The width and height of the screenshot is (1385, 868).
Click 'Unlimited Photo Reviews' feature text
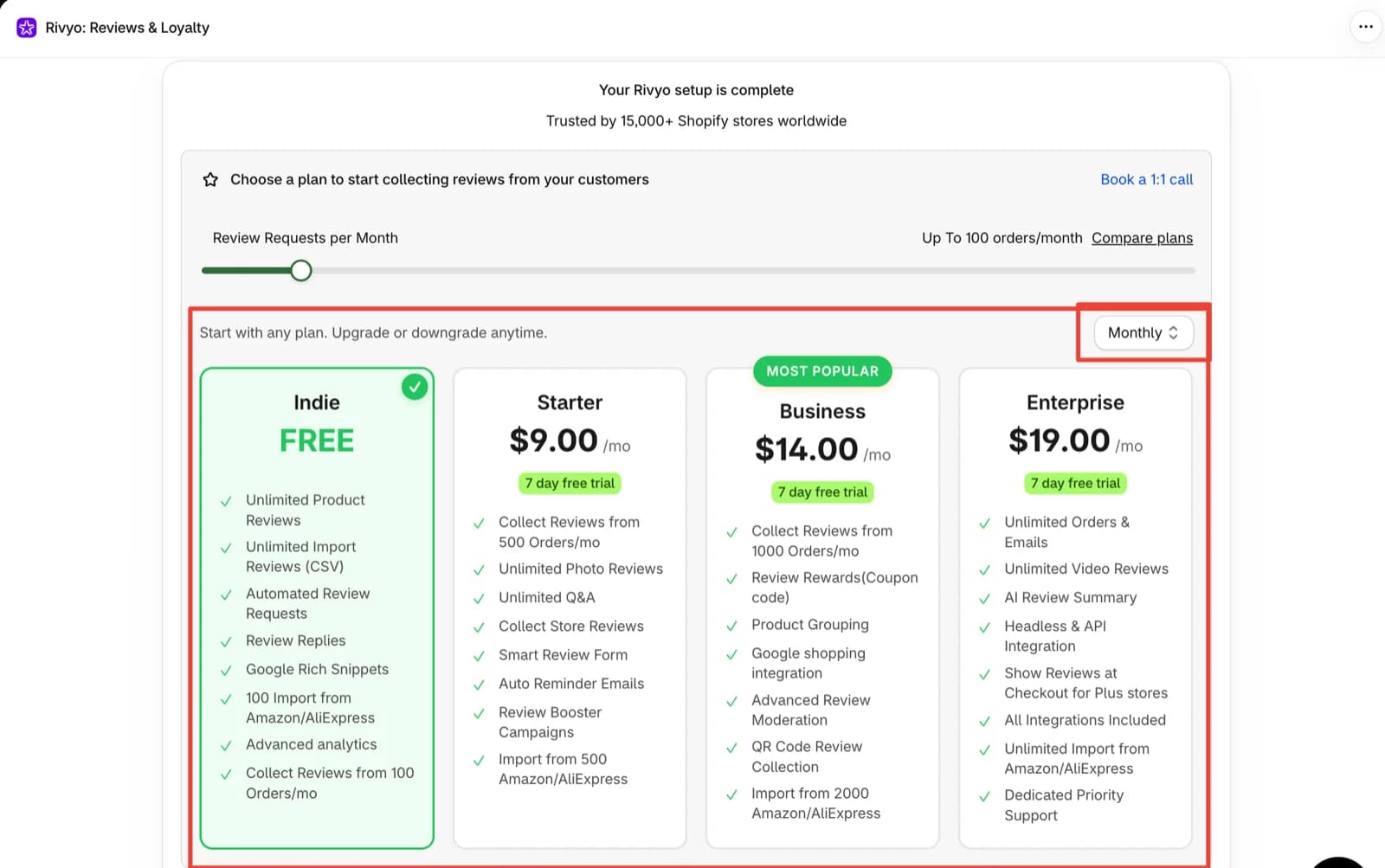click(581, 569)
